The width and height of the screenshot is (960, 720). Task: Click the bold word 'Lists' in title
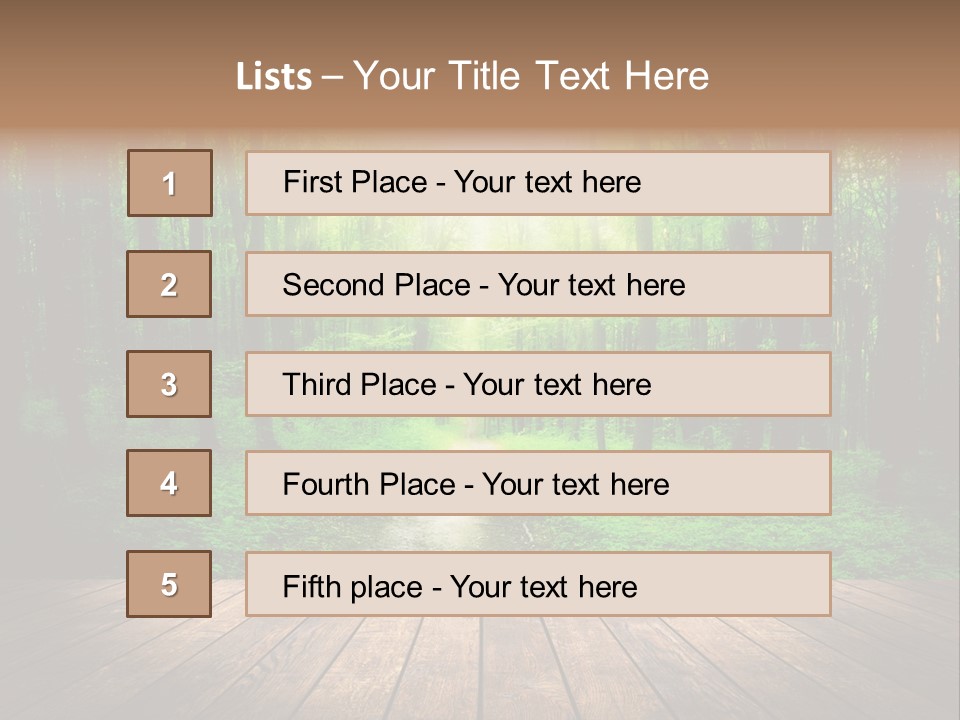(274, 76)
